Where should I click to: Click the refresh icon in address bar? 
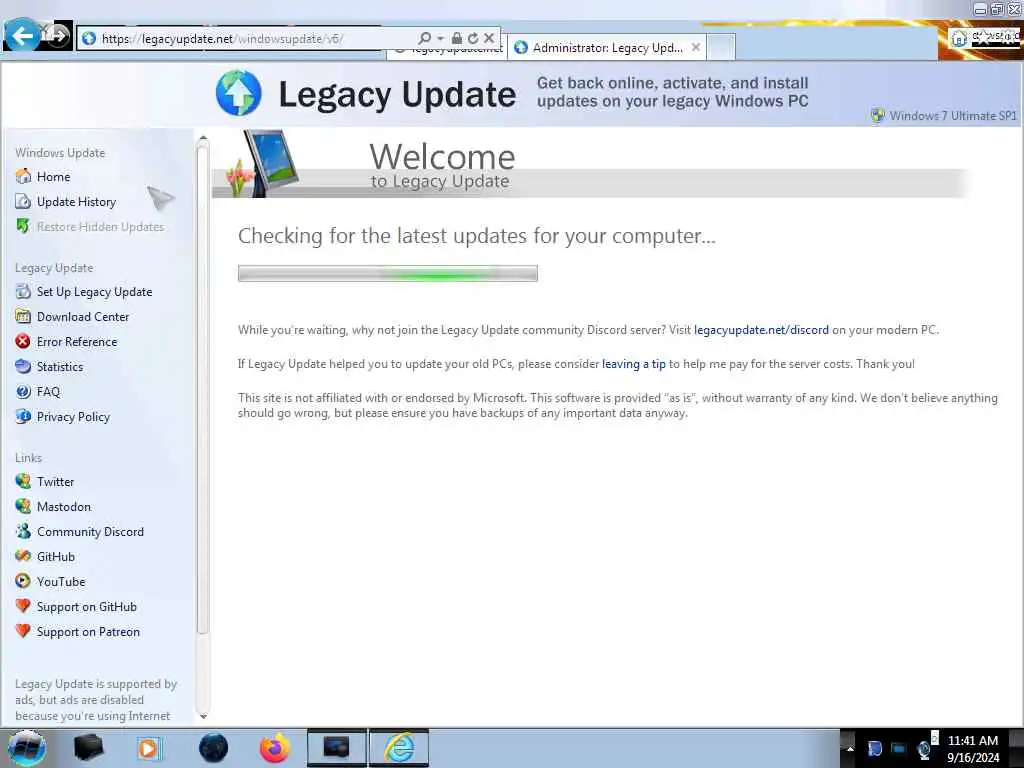[473, 39]
